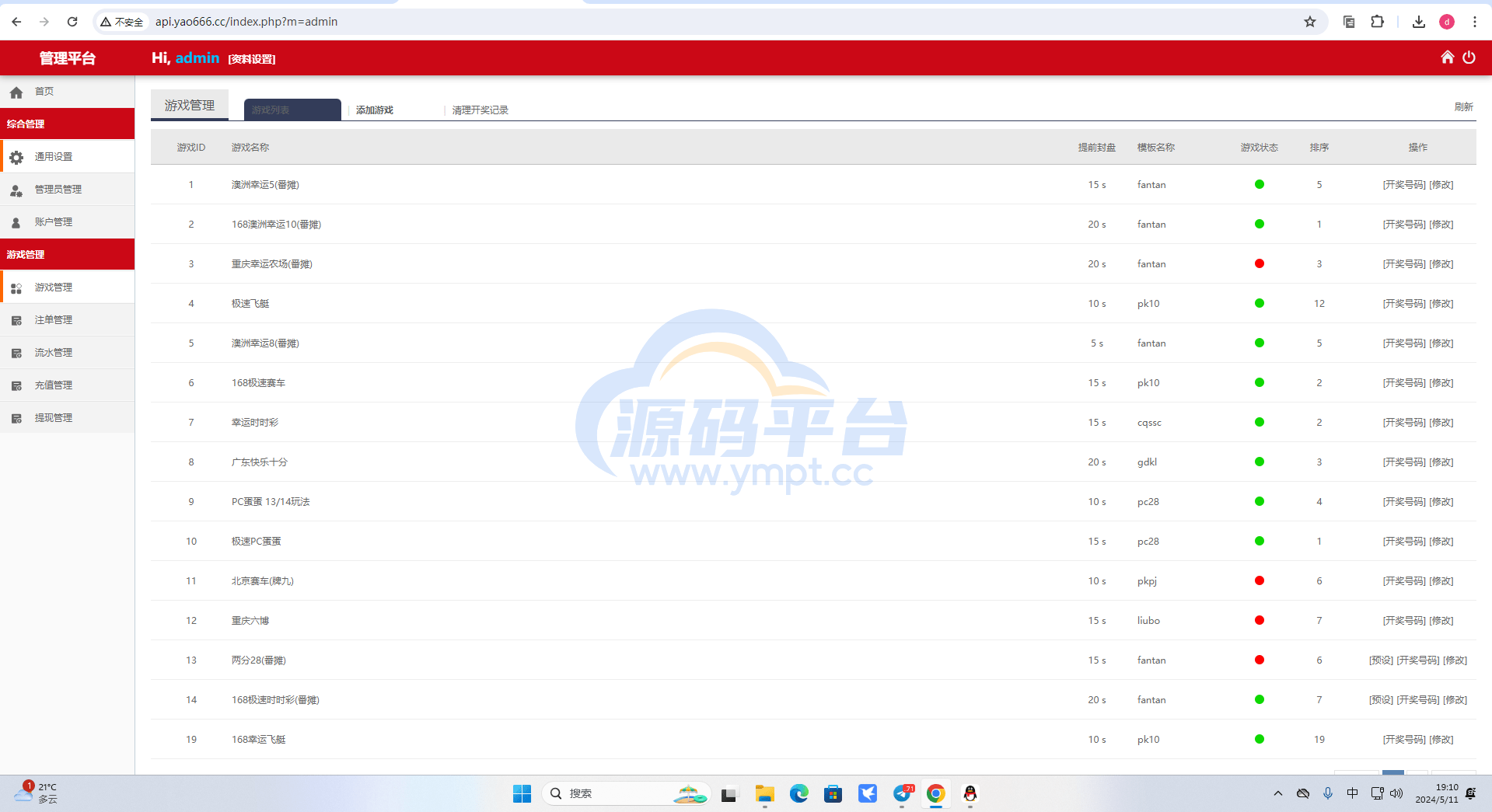Click the 游戏管理 sidebar icon
The height and width of the screenshot is (812, 1492).
[x=16, y=288]
